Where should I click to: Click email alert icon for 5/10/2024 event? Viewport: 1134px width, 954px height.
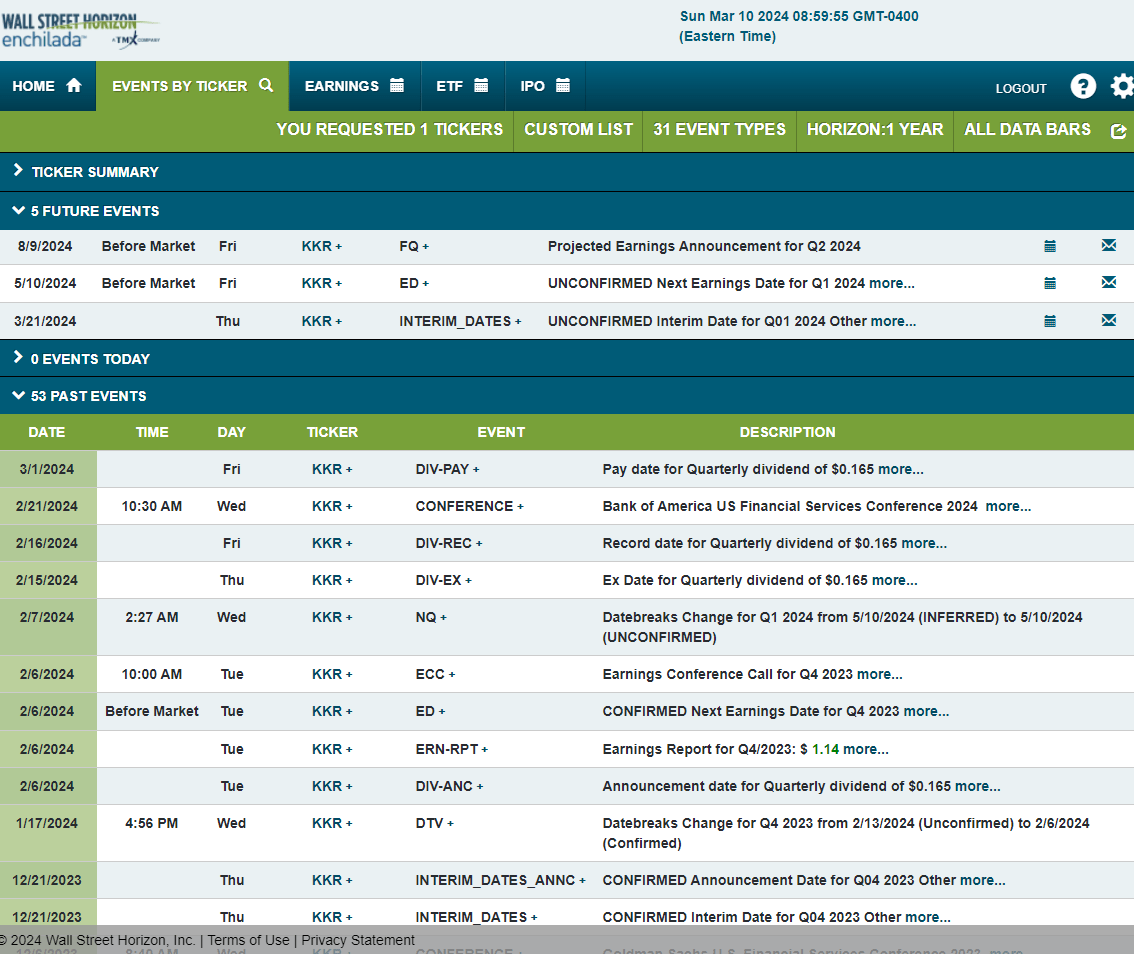(1108, 283)
